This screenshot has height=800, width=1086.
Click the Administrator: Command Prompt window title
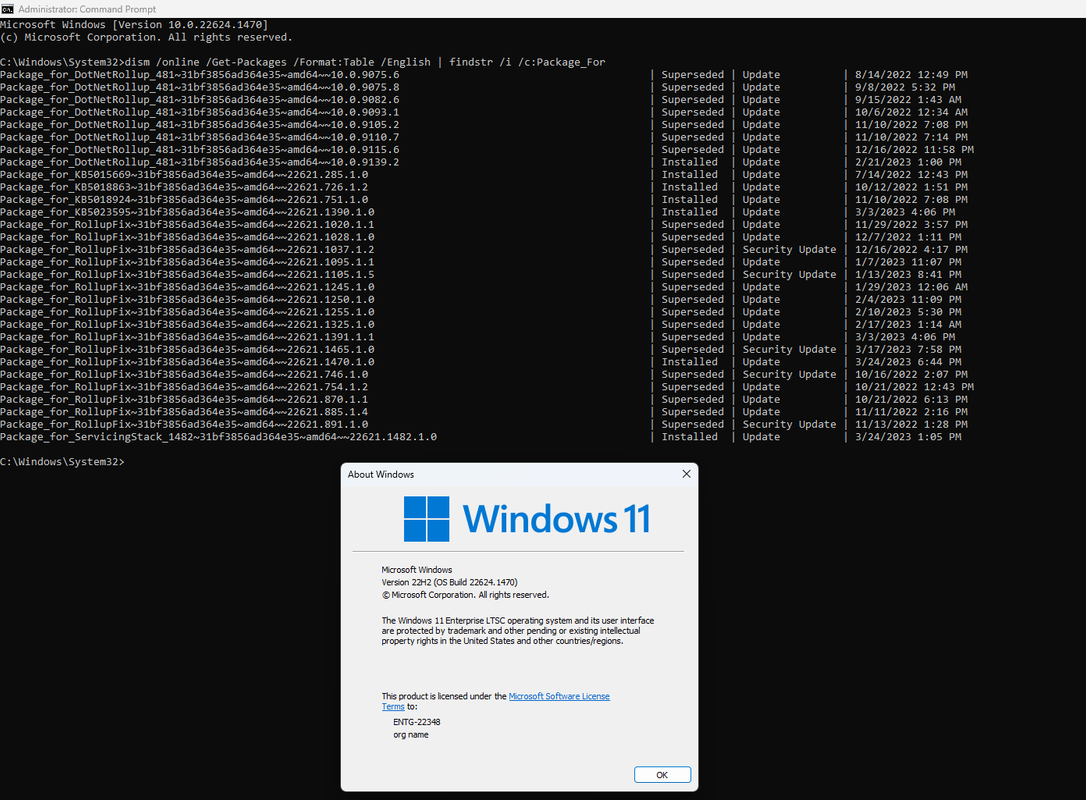pyautogui.click(x=87, y=9)
